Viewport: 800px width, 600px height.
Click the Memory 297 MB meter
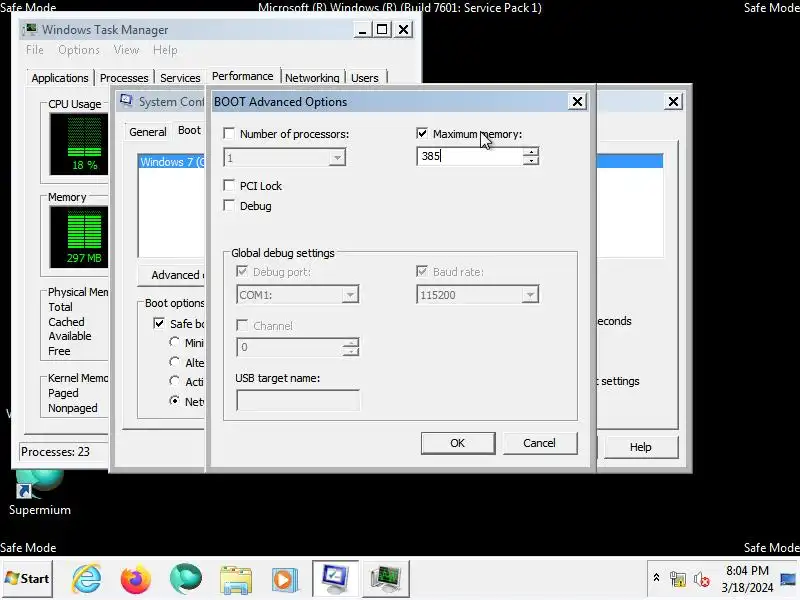(x=80, y=237)
